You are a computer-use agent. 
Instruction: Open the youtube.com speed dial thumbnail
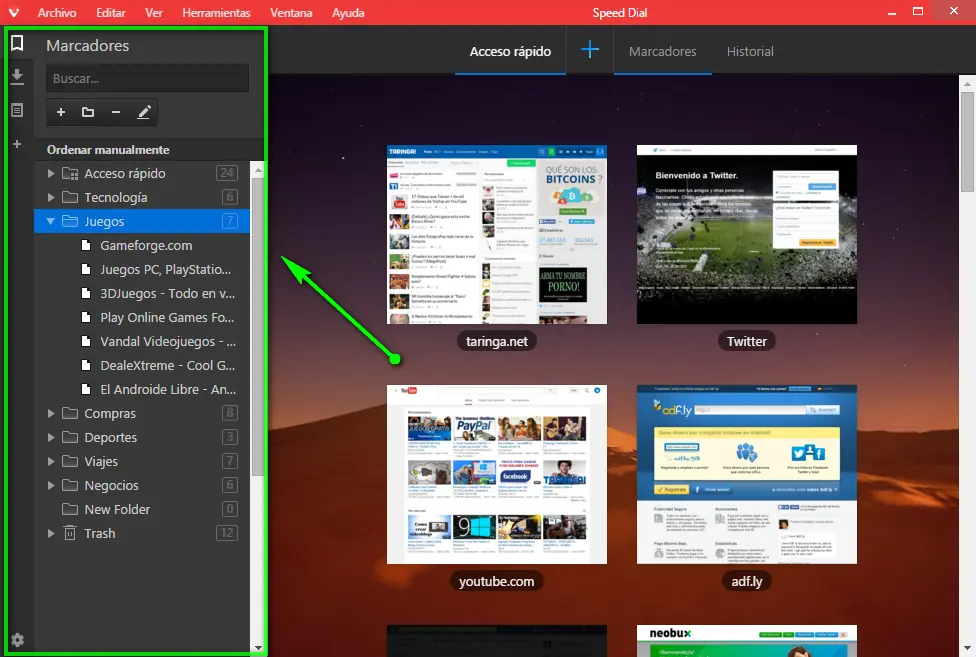[497, 474]
